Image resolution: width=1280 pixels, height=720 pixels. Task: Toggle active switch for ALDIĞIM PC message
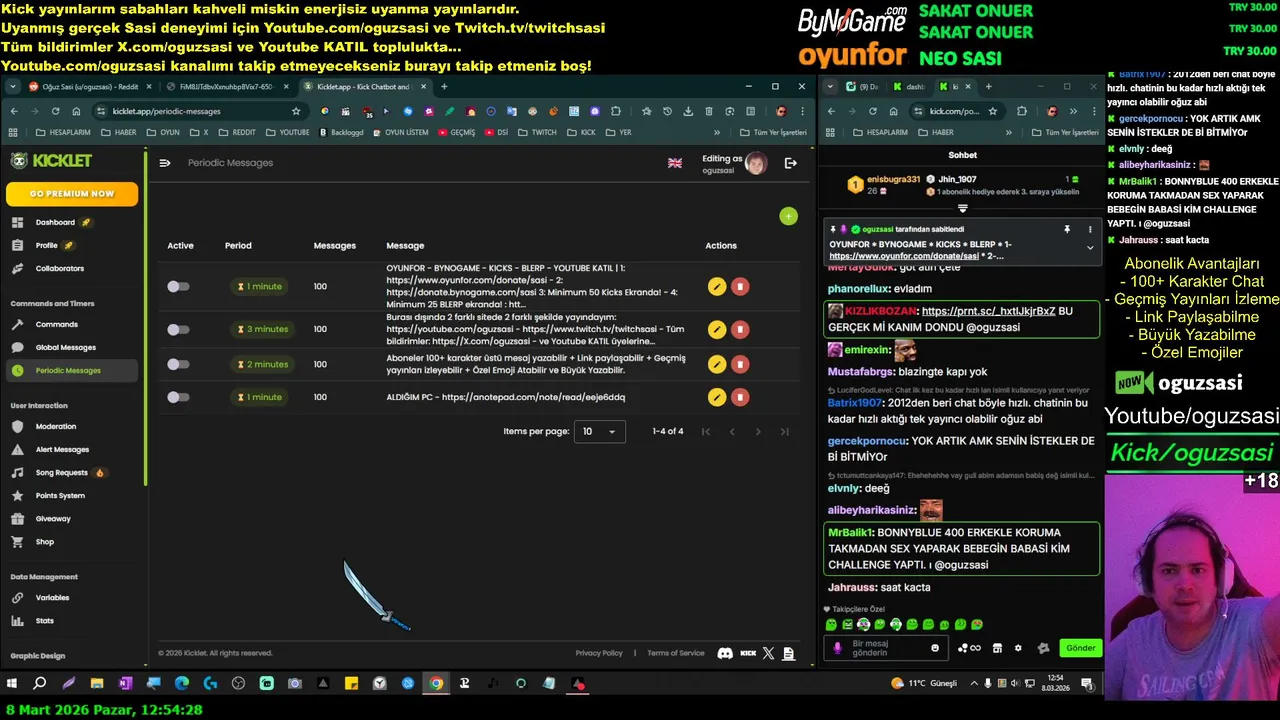[x=178, y=397]
